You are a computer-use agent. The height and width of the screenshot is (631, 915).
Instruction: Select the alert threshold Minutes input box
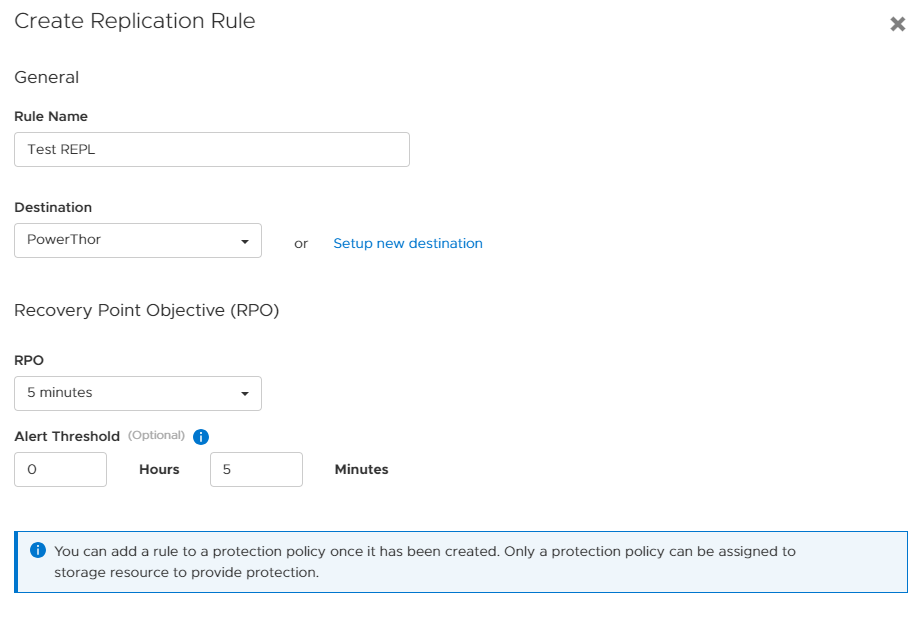(256, 469)
